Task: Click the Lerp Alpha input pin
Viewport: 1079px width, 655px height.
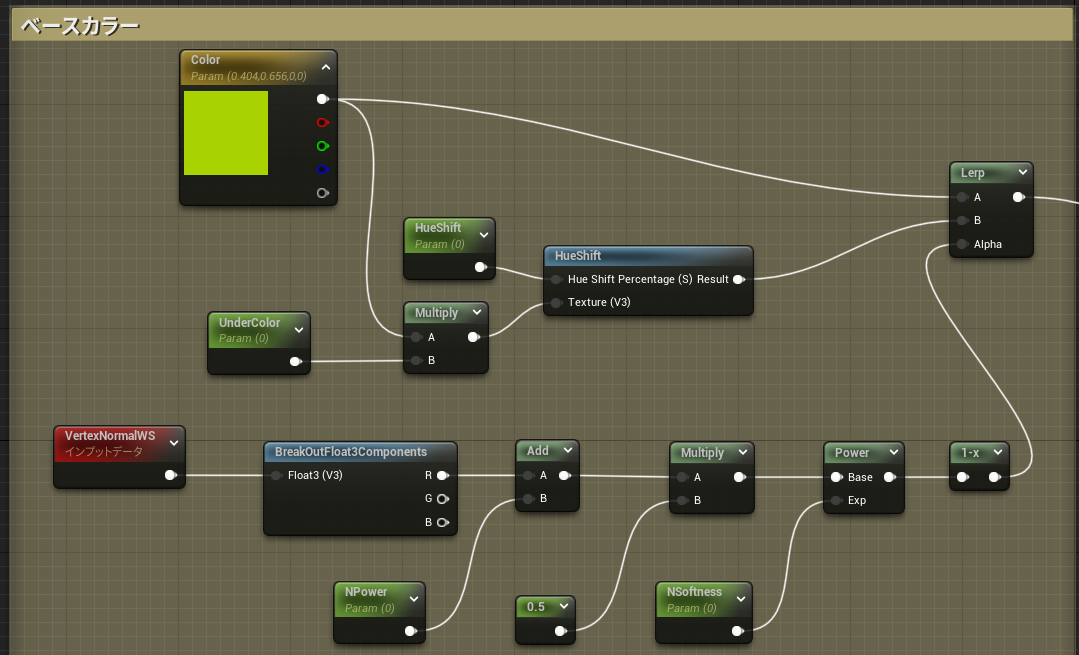Action: coord(962,244)
